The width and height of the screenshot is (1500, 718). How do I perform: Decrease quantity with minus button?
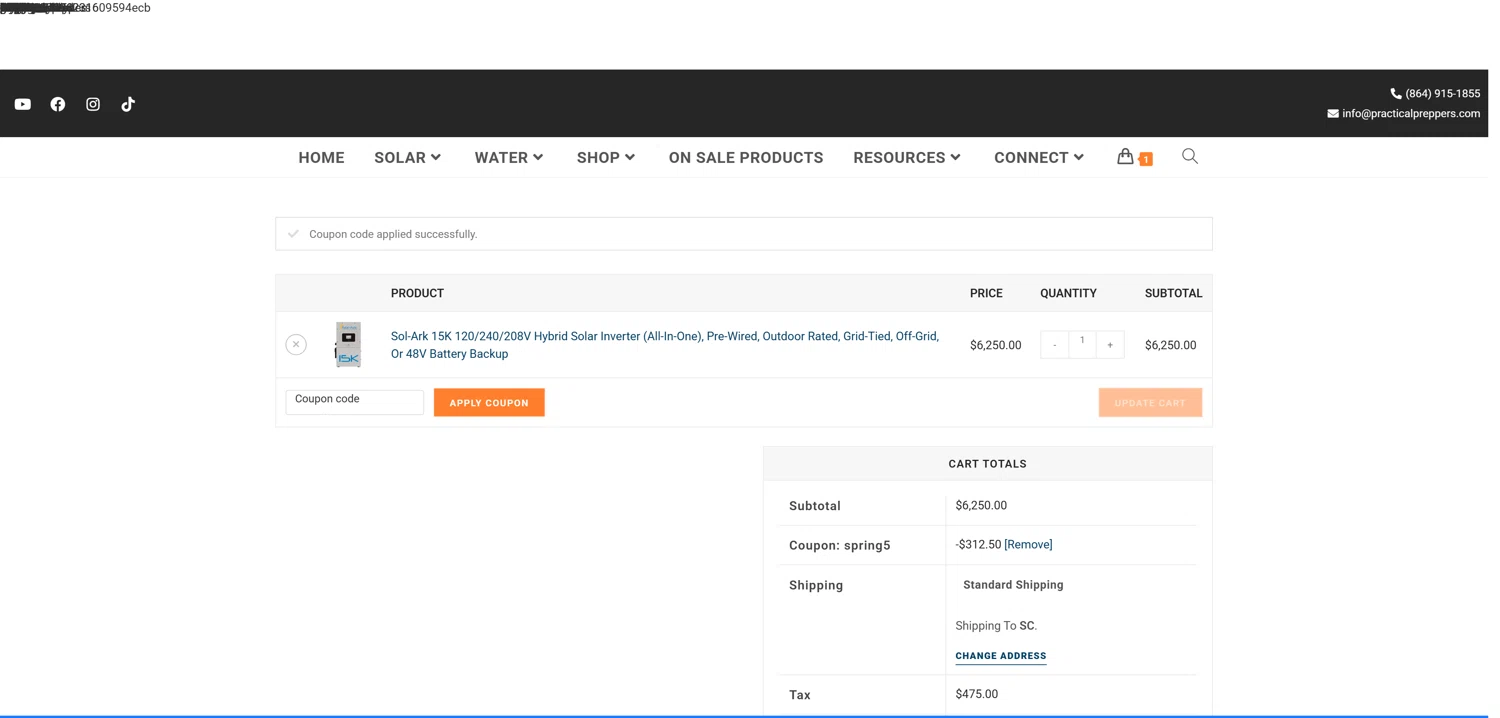pyautogui.click(x=1054, y=345)
